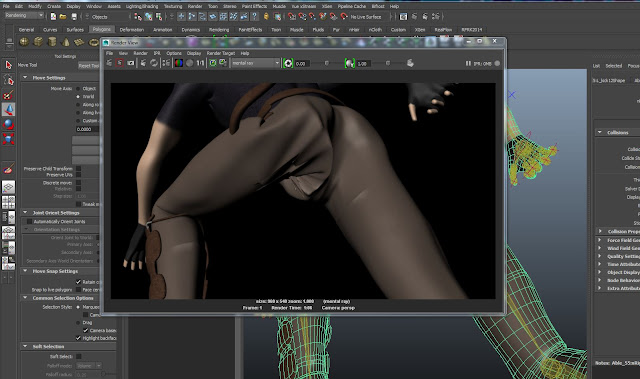The image size is (640, 379).
Task: Select the Paint selection tool
Action: click(8, 95)
